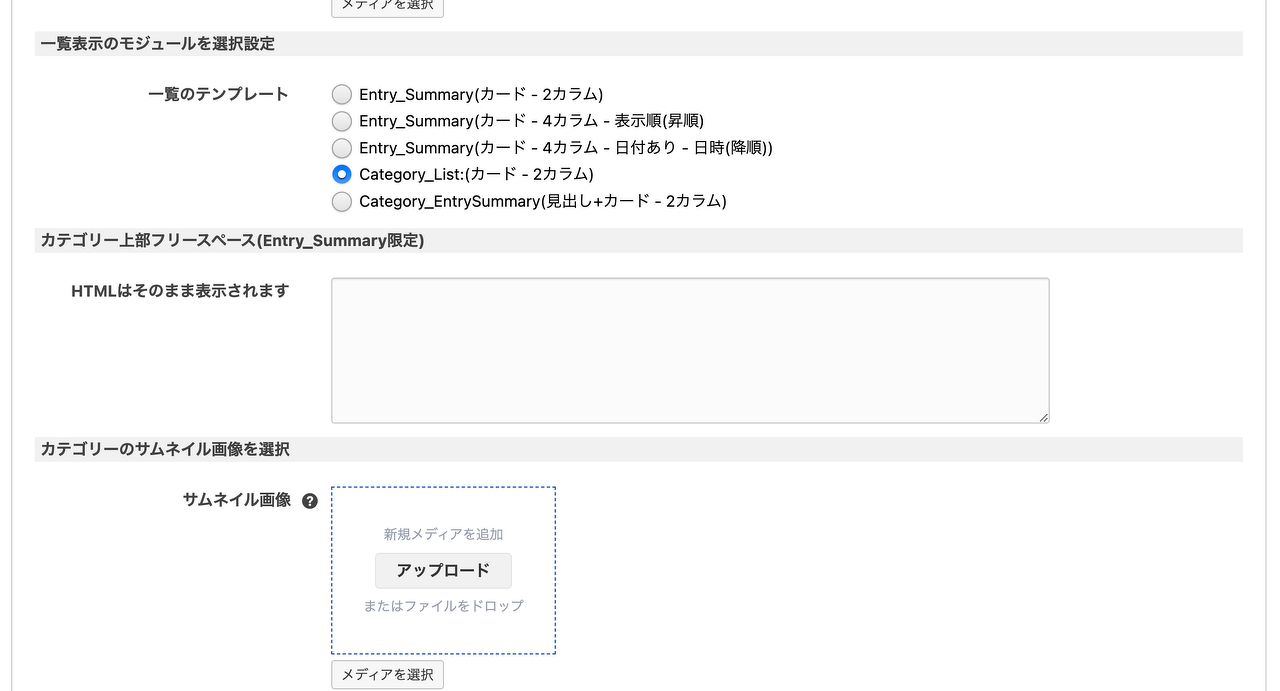Click the 新規メディアを追加 text
The image size is (1280, 691).
tap(443, 534)
